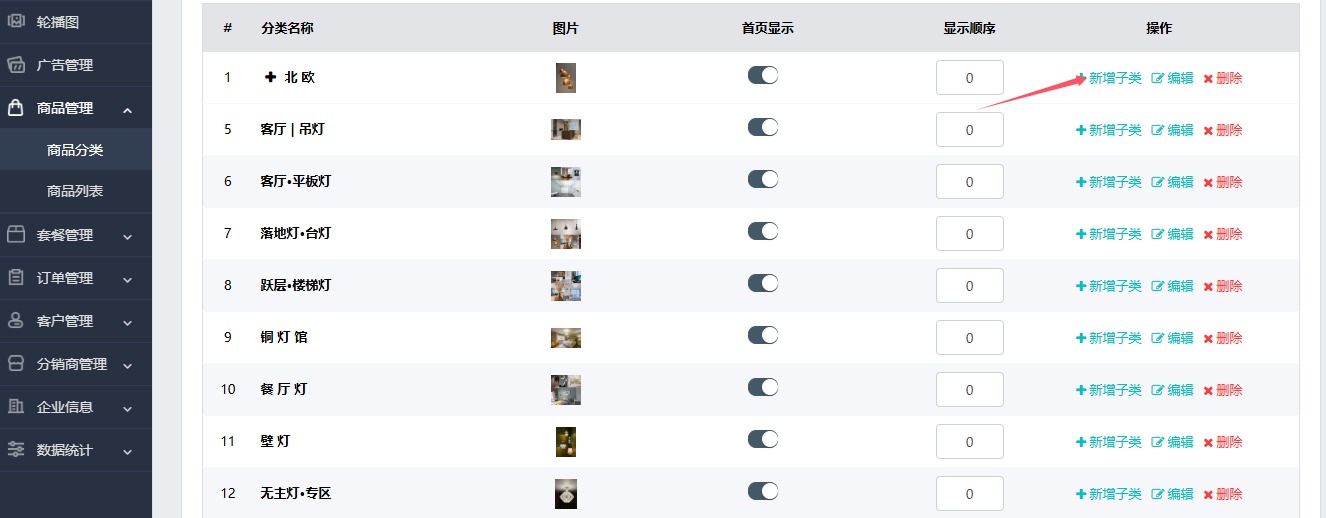This screenshot has width=1326, height=518.
Task: Delete the 餐厅灯 category
Action: [x=1223, y=390]
